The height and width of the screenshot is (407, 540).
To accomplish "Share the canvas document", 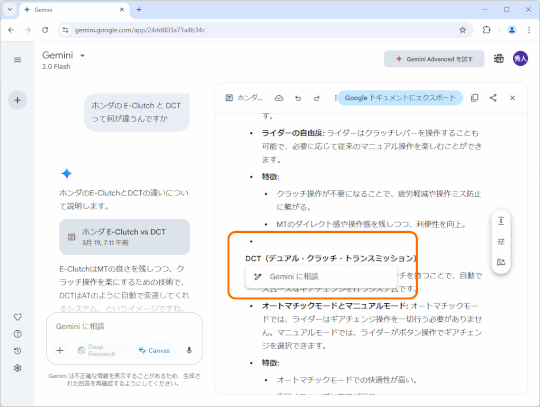I will click(x=493, y=98).
